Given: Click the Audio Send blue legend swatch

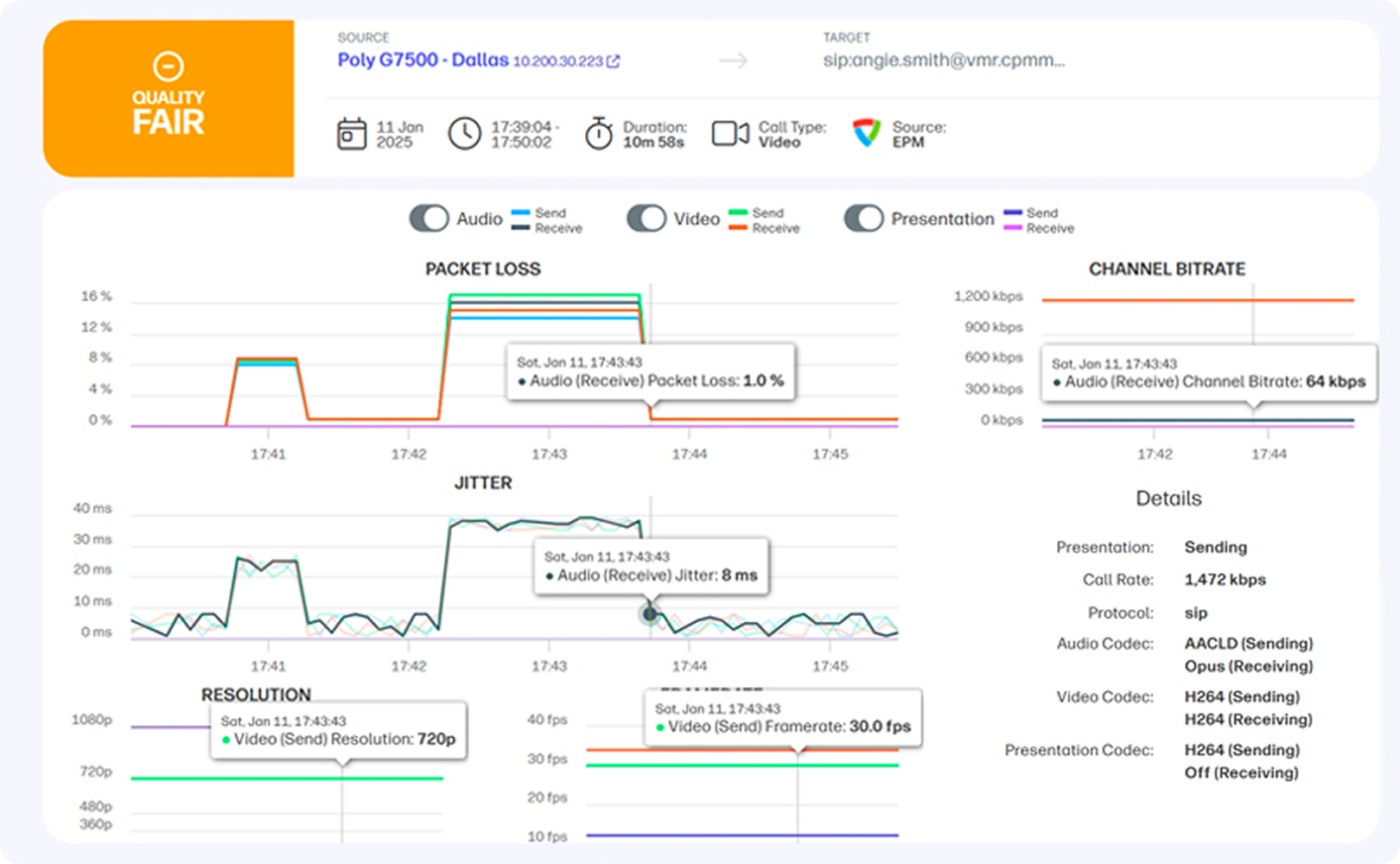Looking at the screenshot, I should pos(520,213).
